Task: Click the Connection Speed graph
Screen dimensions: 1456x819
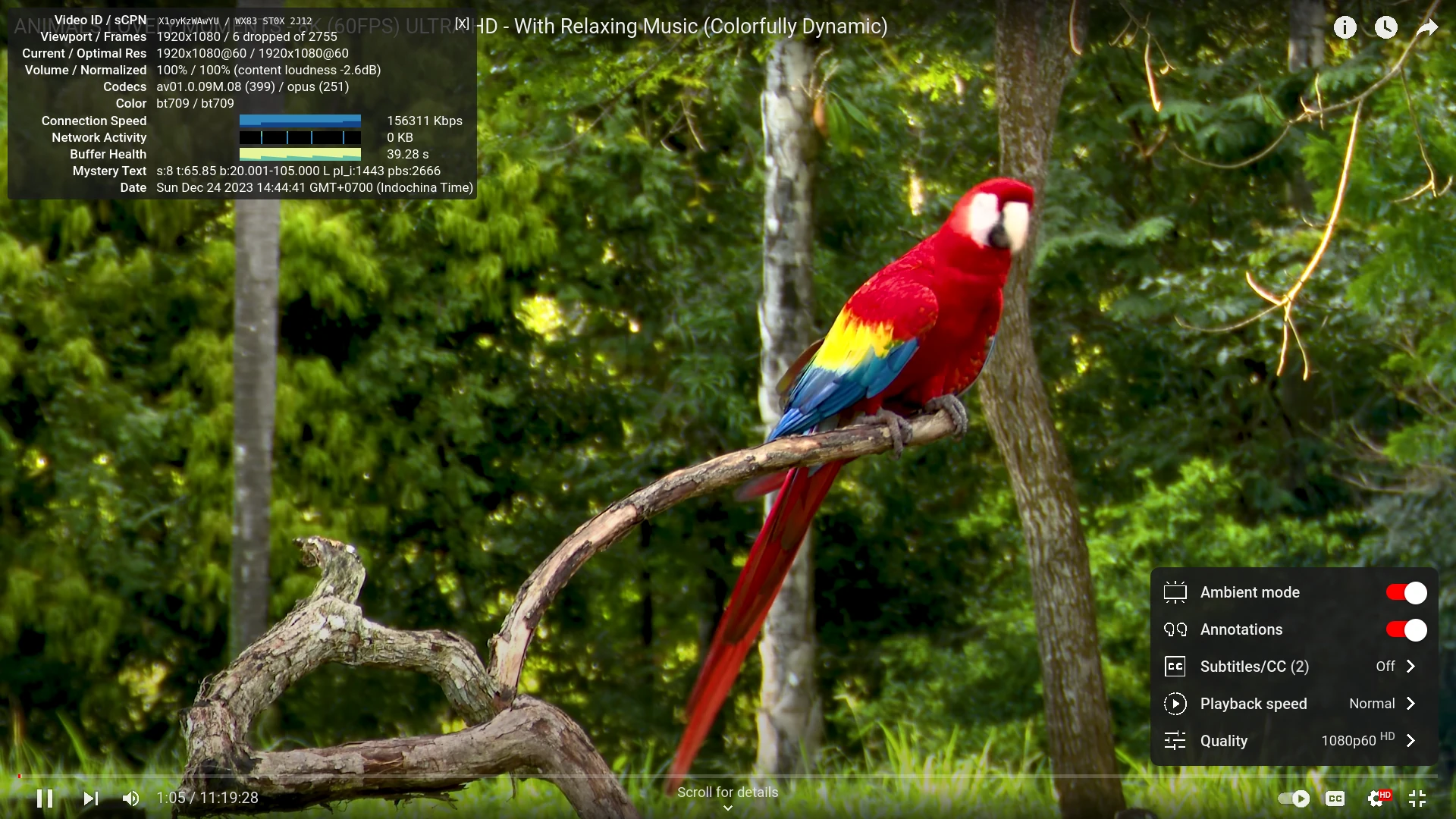Action: click(x=300, y=121)
